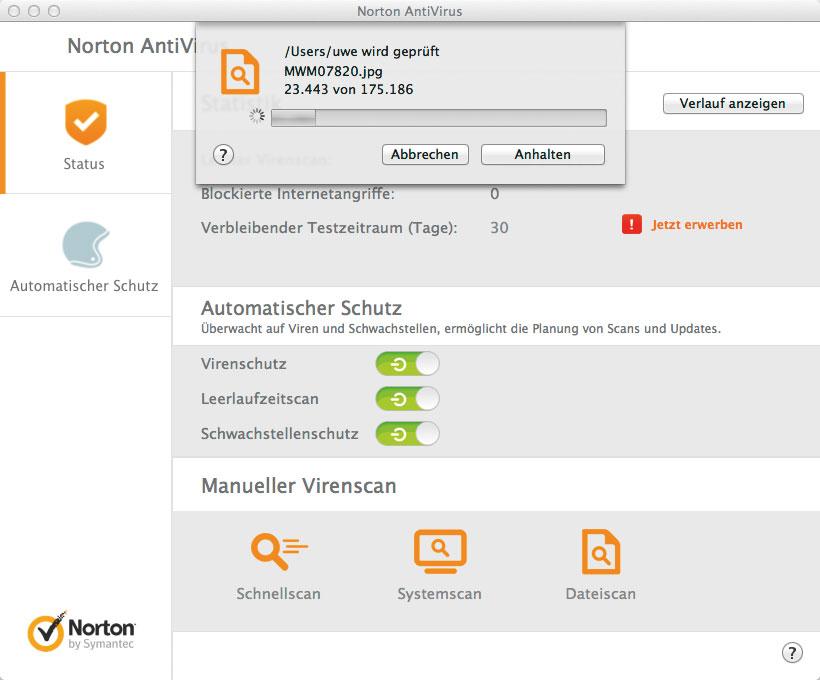Click the file name MWM07820.jpg
Viewport: 820px width, 680px height.
(333, 71)
